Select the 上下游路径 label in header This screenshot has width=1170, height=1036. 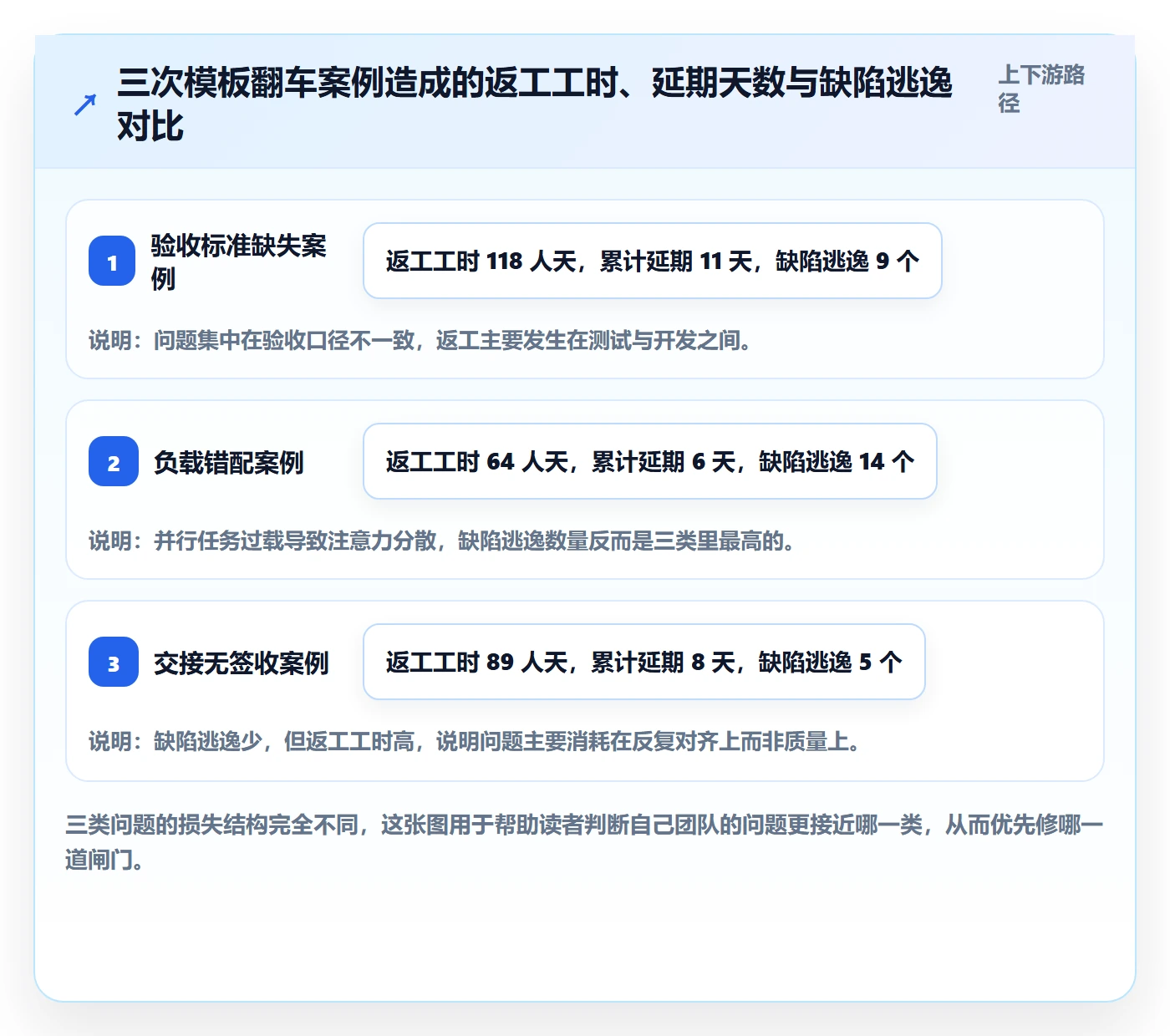click(x=1041, y=89)
